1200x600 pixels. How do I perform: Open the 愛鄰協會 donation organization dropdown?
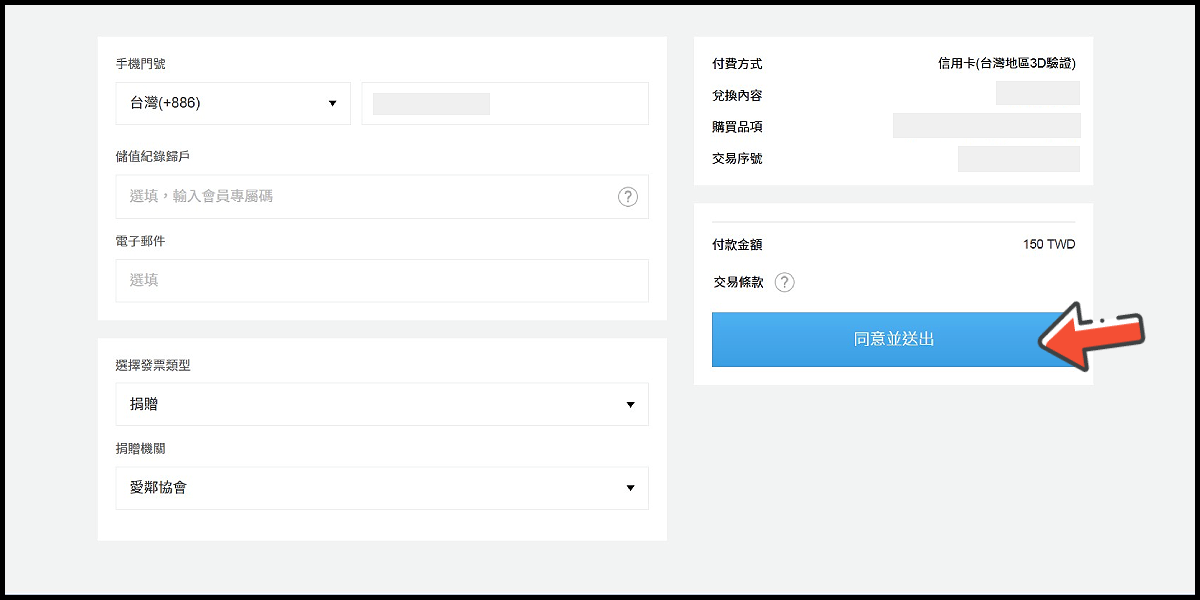click(x=382, y=488)
